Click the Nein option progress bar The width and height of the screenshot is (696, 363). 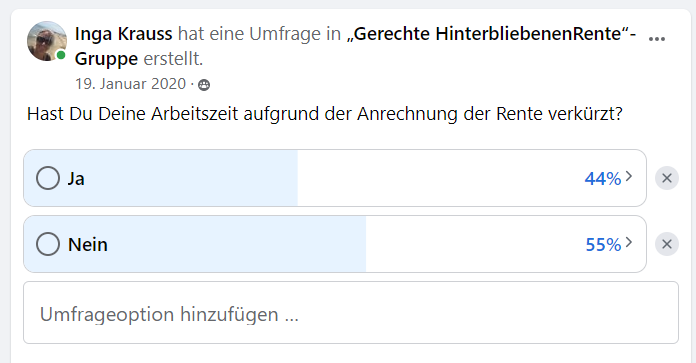(335, 244)
